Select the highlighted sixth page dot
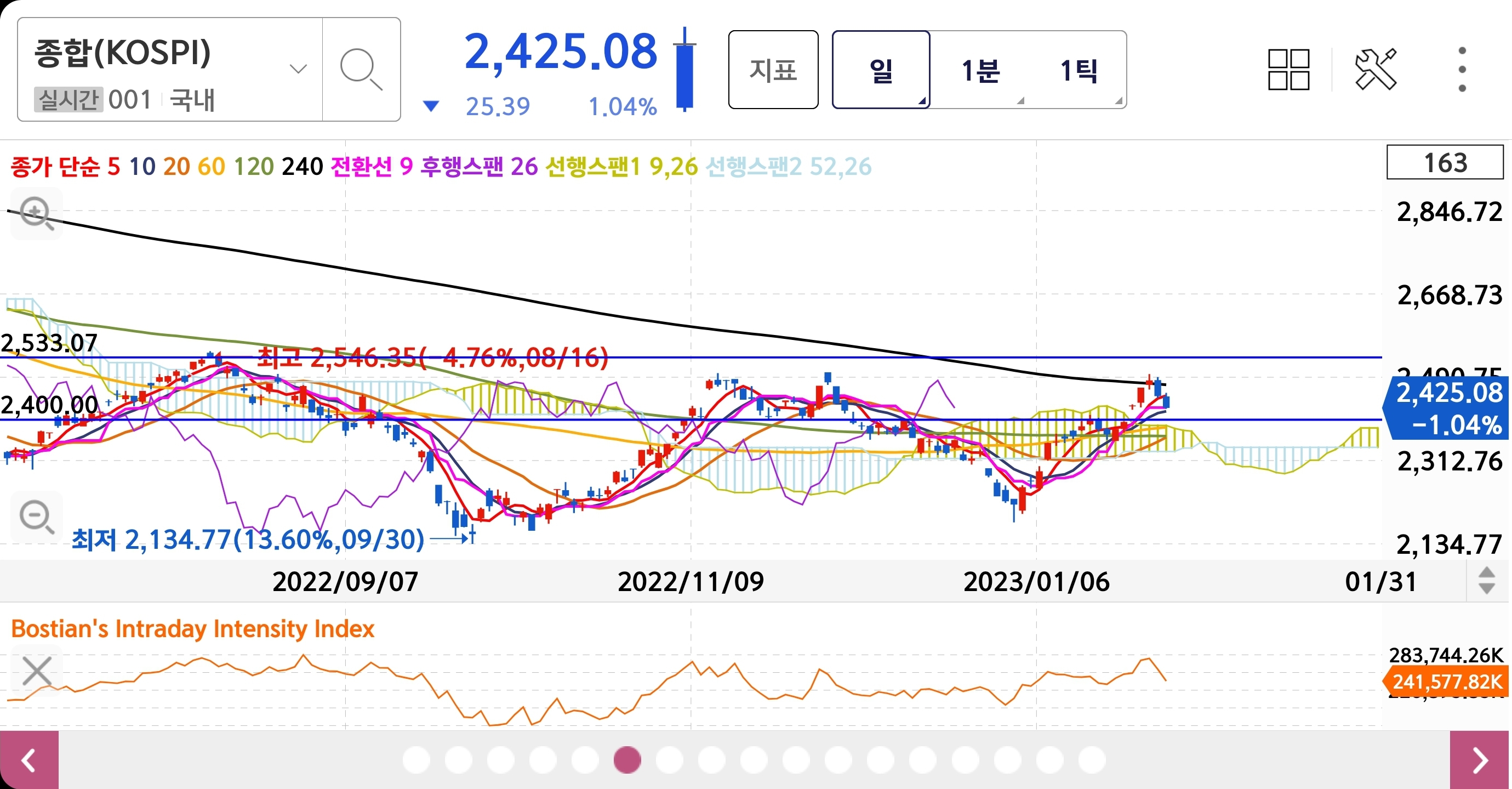Screen dimensions: 1512x789 (x=627, y=760)
